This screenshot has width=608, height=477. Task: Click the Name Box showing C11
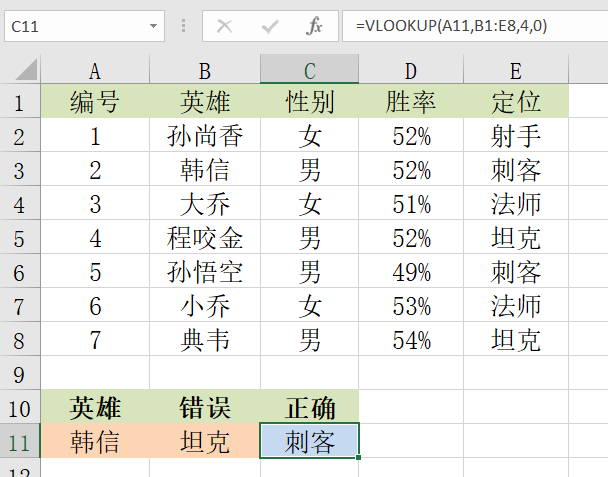click(85, 26)
